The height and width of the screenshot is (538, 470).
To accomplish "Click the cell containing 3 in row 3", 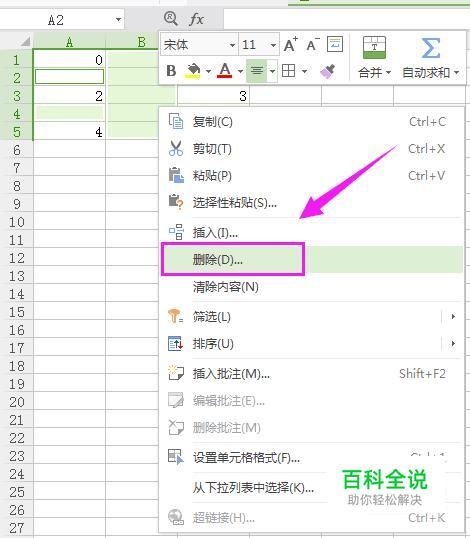I will [x=213, y=96].
